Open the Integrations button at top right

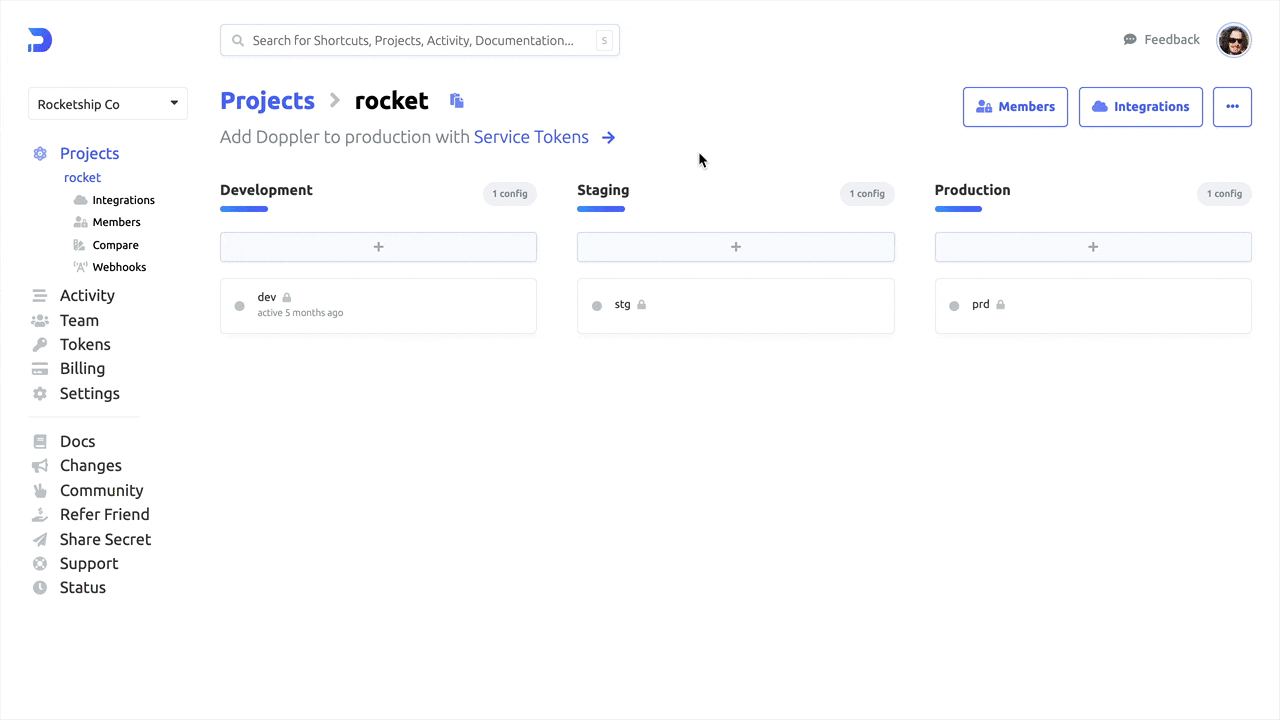(x=1140, y=106)
